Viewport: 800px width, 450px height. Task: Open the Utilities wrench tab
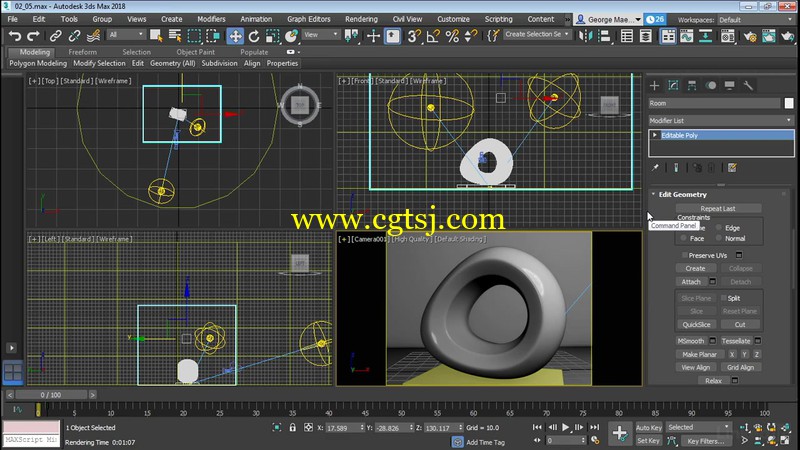[x=748, y=85]
